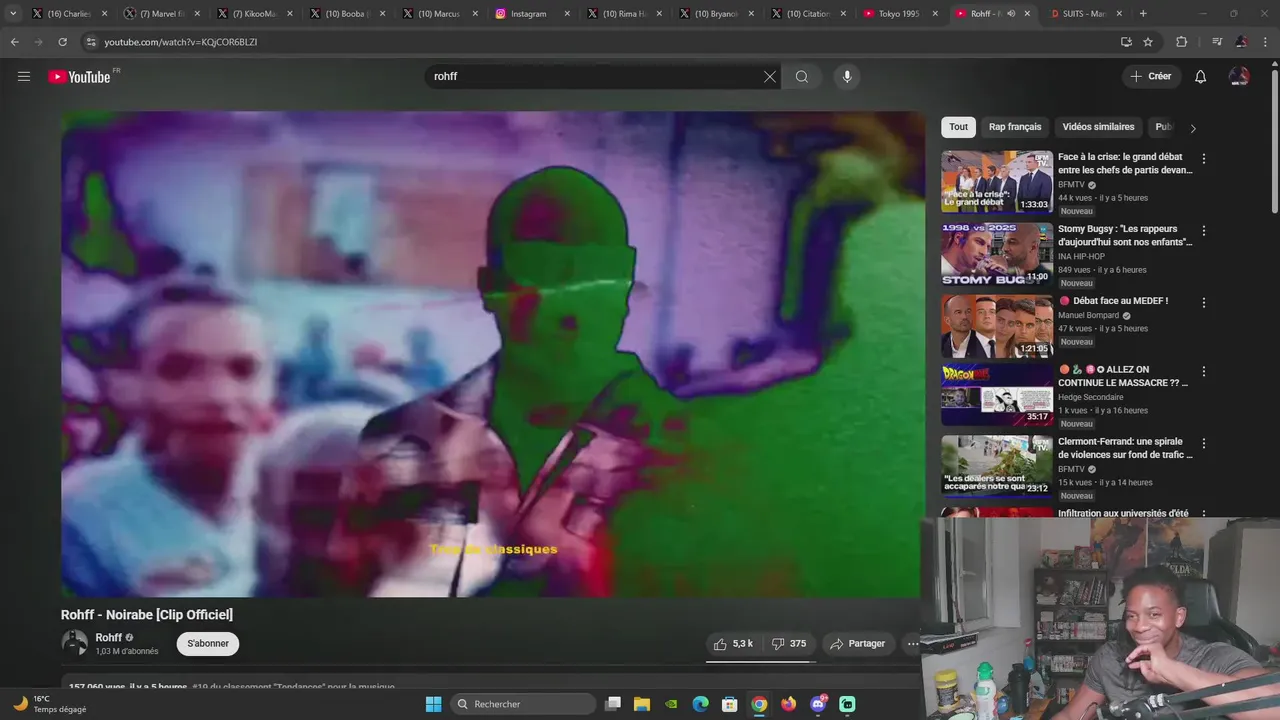Click the magnifier search button
Viewport: 1280px width, 720px height.
802,77
